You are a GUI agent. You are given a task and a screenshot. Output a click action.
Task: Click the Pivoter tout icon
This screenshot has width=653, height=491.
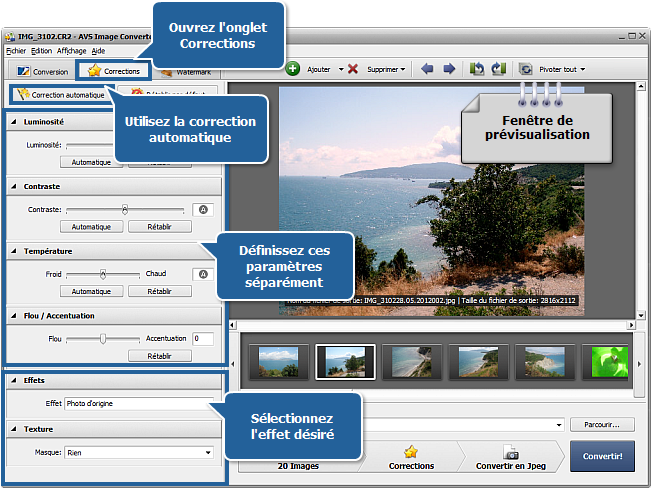click(x=526, y=69)
